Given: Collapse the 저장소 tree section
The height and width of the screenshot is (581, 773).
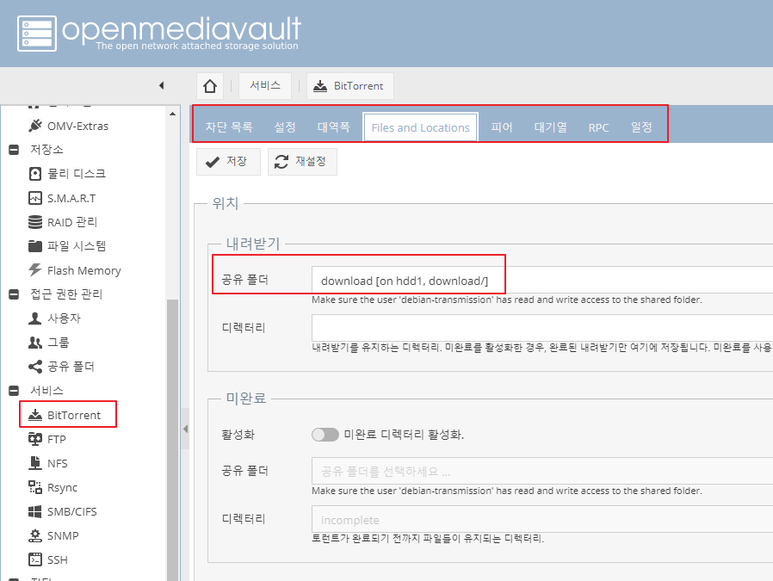Looking at the screenshot, I should pyautogui.click(x=14, y=150).
